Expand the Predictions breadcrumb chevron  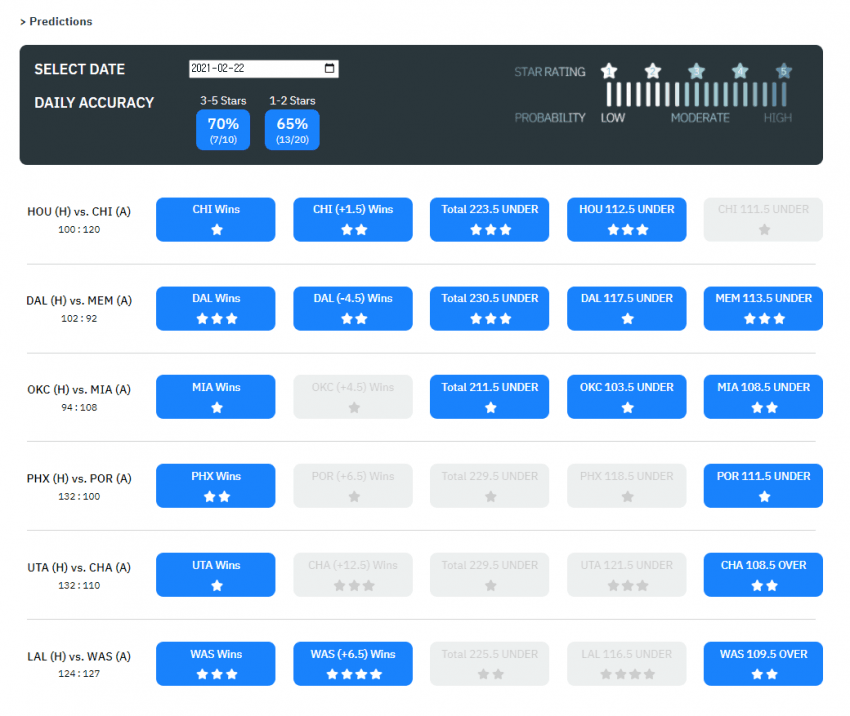click(x=23, y=21)
